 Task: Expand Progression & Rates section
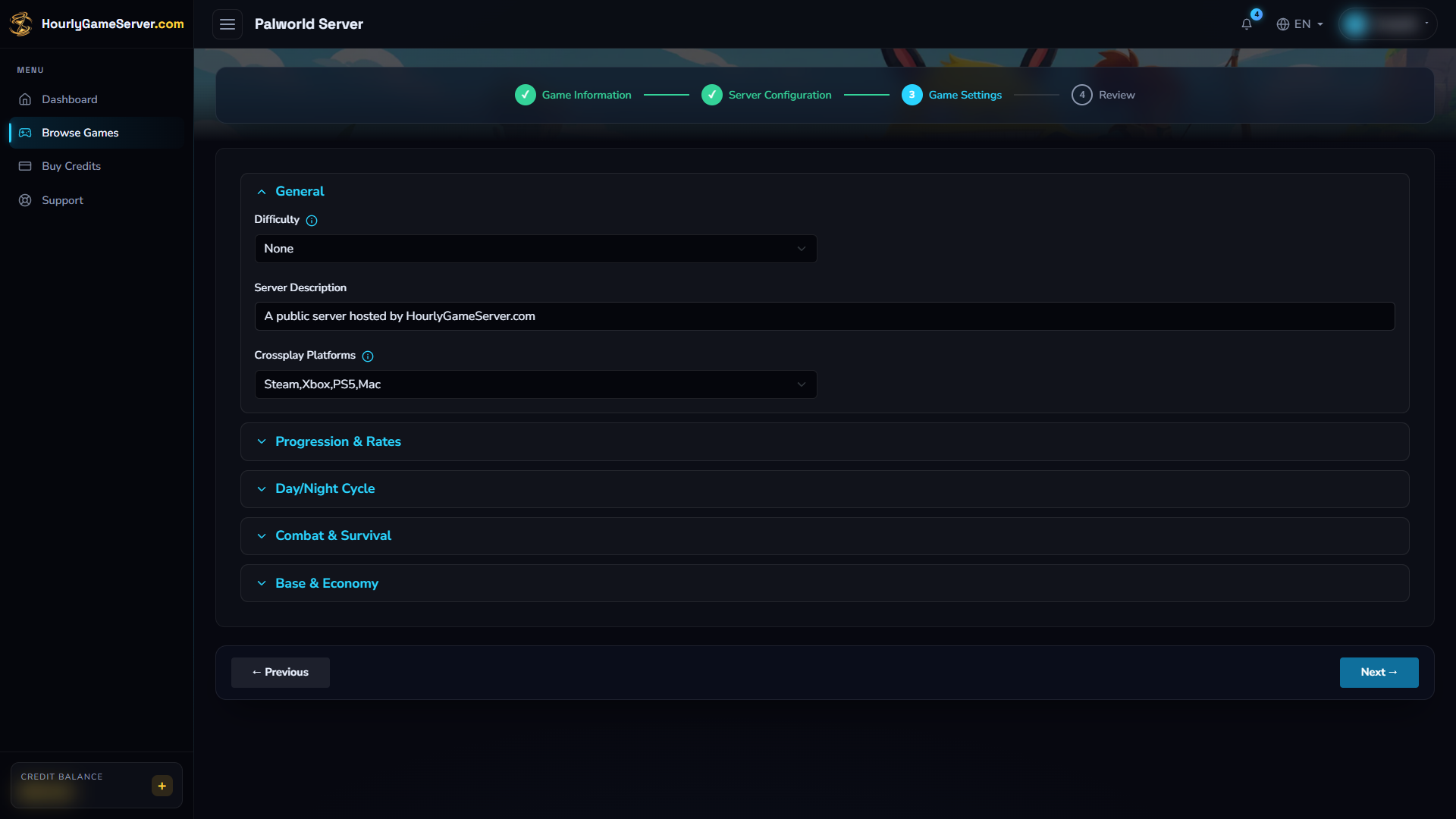tap(824, 441)
